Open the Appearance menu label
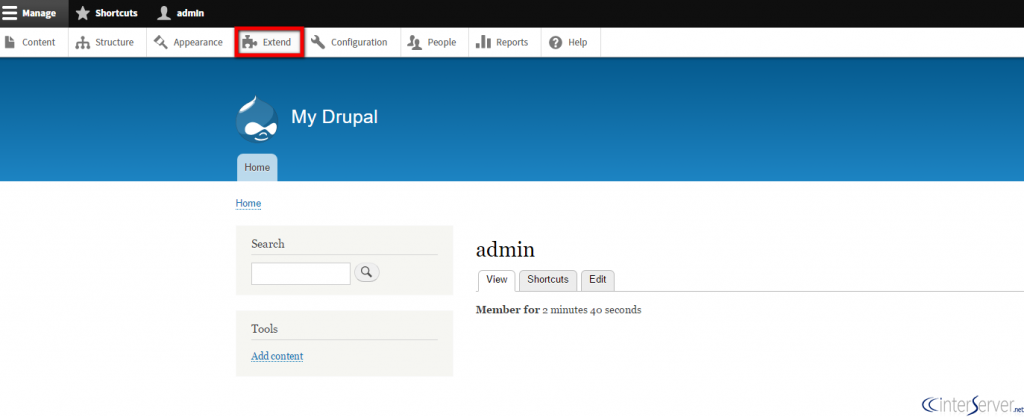The image size is (1024, 417). pyautogui.click(x=198, y=42)
